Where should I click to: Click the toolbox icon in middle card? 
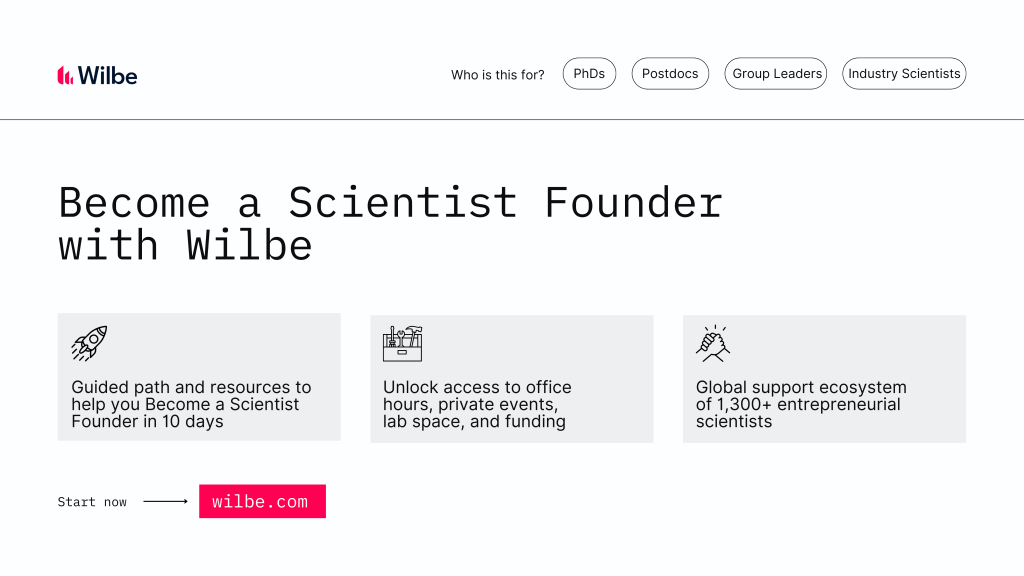pyautogui.click(x=402, y=344)
